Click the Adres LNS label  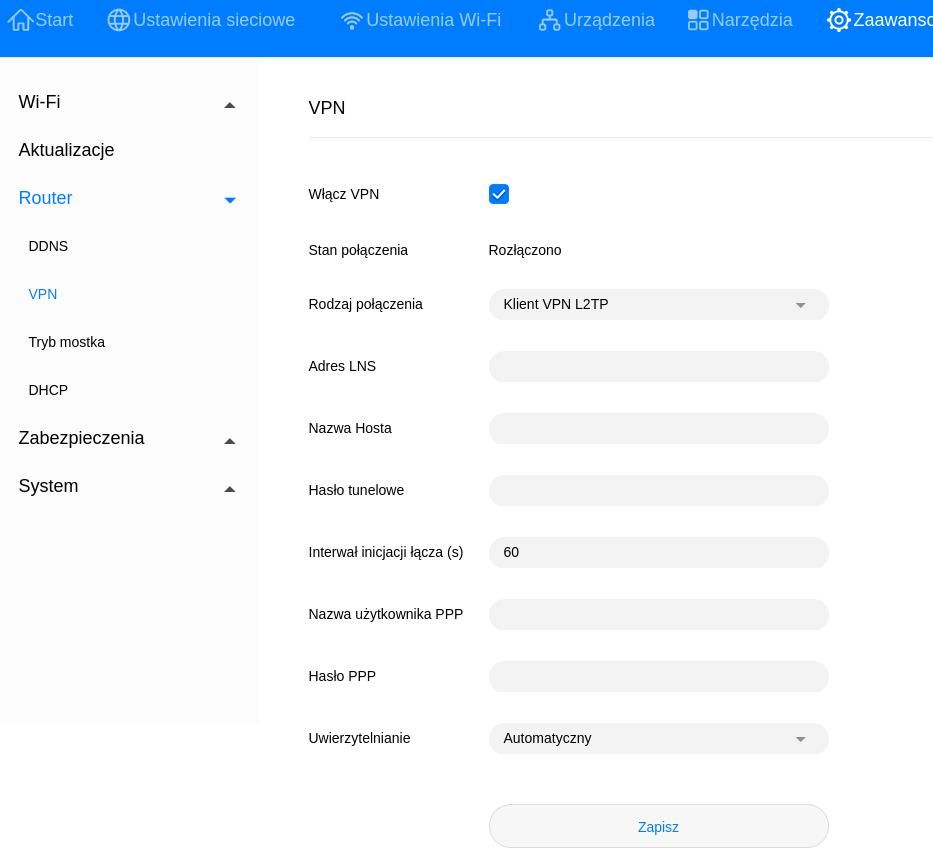pos(342,366)
